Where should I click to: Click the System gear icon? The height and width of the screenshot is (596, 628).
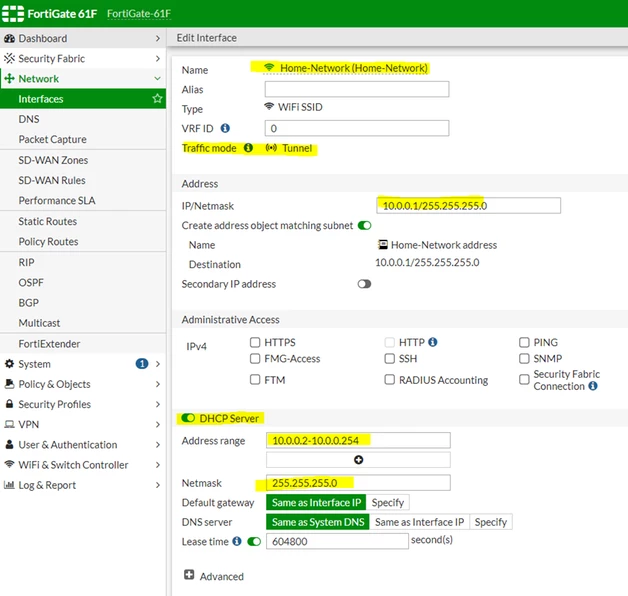[9, 364]
